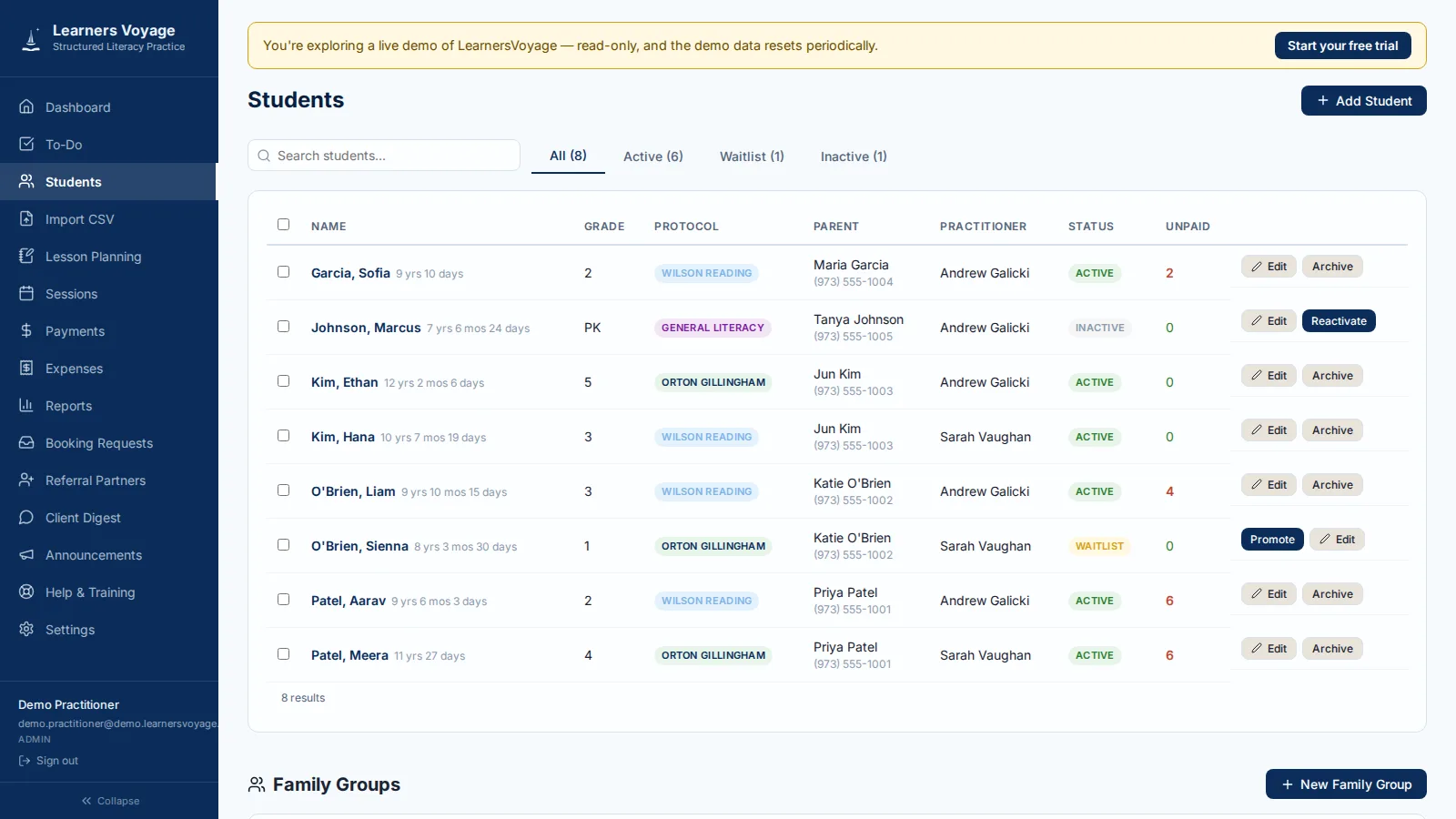The width and height of the screenshot is (1456, 819).
Task: Click the Status column header
Action: click(1091, 227)
